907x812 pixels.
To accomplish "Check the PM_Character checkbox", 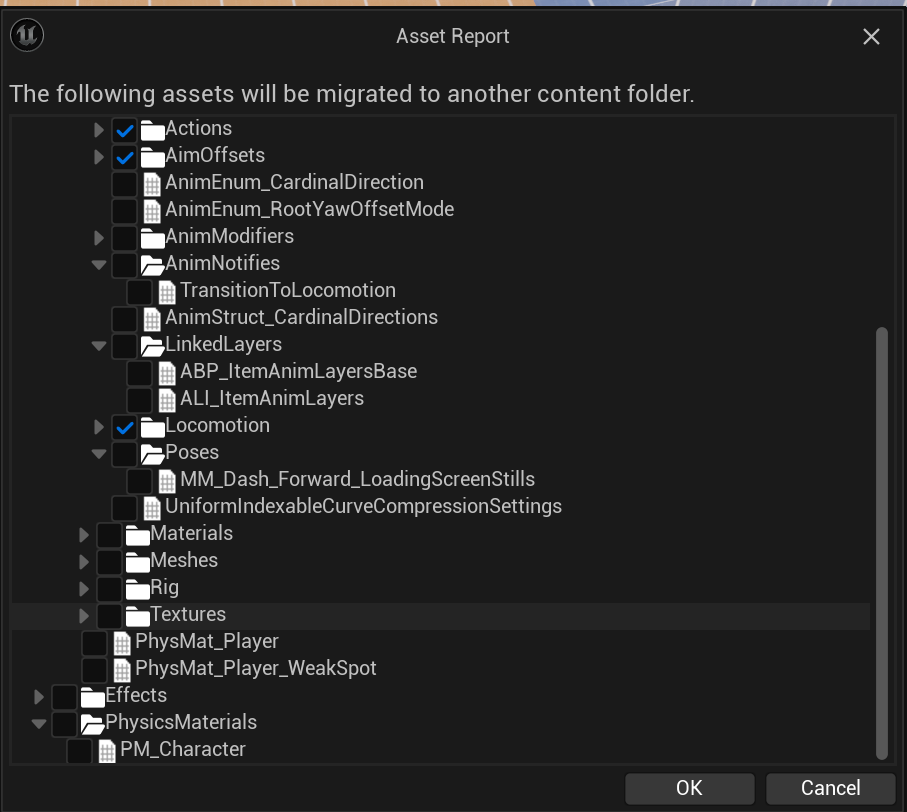I will pos(79,751).
